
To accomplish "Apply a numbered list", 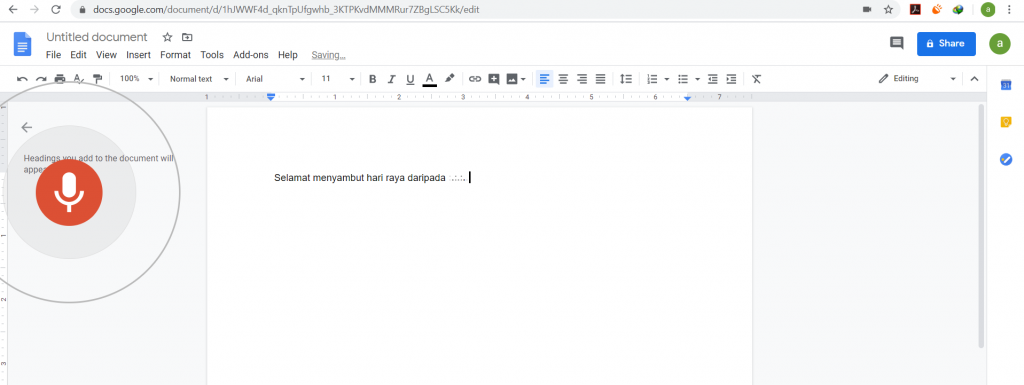I will [x=652, y=79].
